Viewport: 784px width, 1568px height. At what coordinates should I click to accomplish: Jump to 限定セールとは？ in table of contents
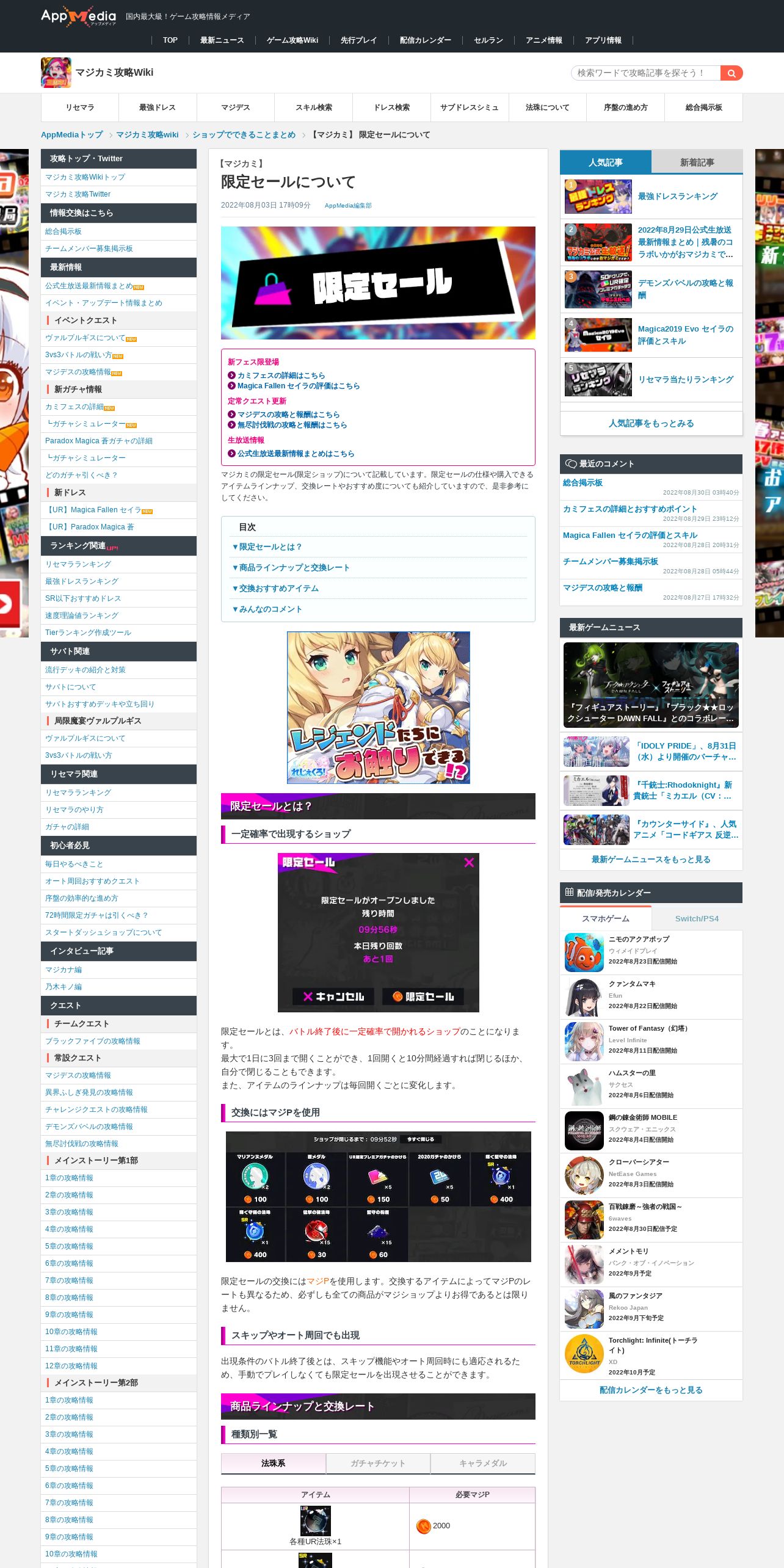point(270,546)
